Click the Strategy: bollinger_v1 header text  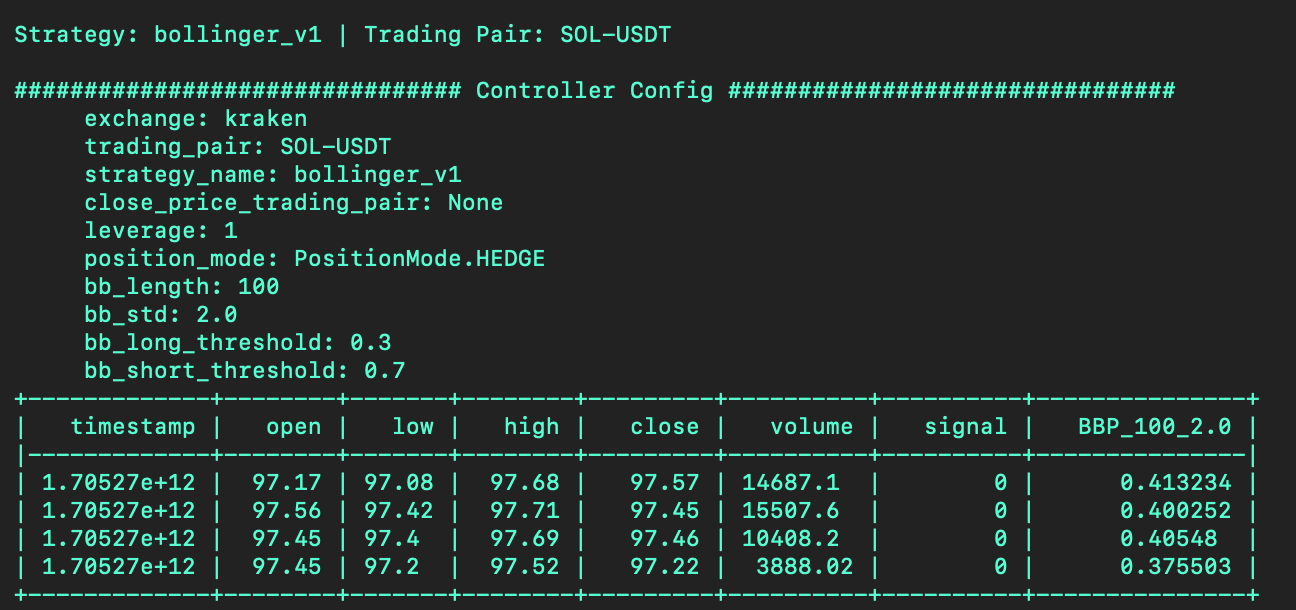tap(168, 35)
